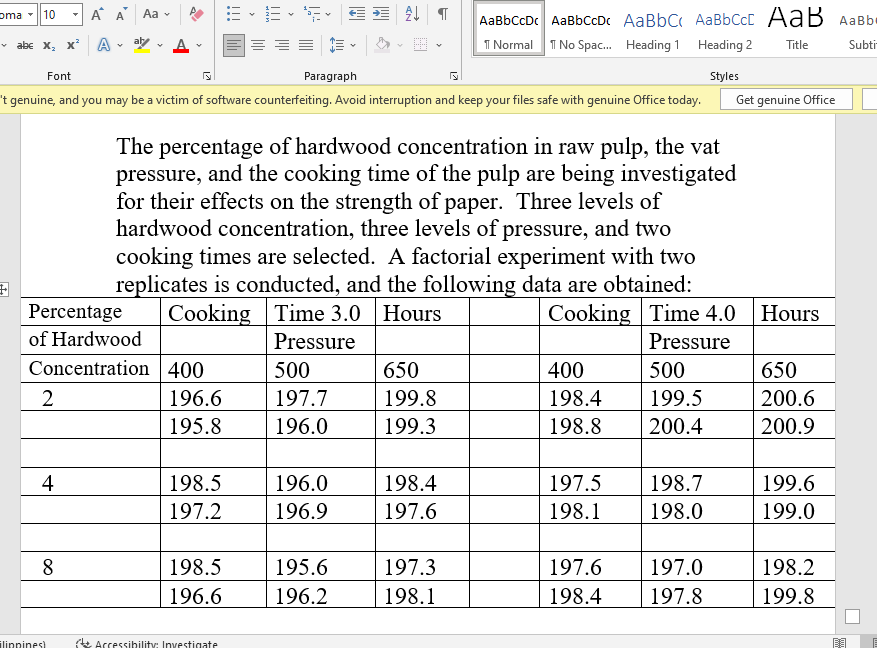
Task: Decrease paragraph indent
Action: click(x=356, y=14)
